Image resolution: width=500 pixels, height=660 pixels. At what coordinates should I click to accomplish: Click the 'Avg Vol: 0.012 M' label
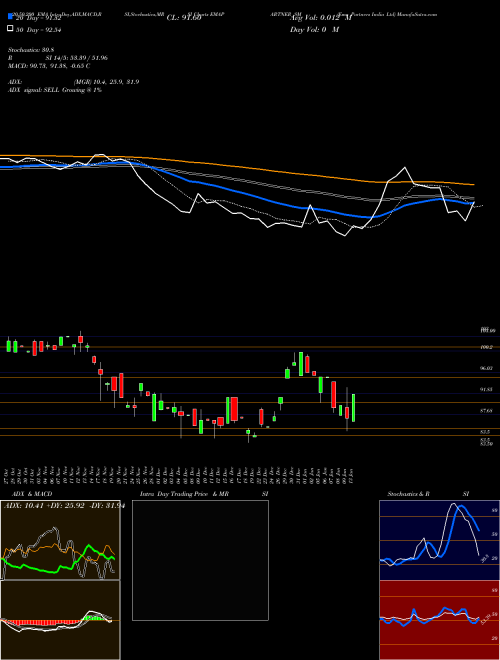tap(320, 18)
